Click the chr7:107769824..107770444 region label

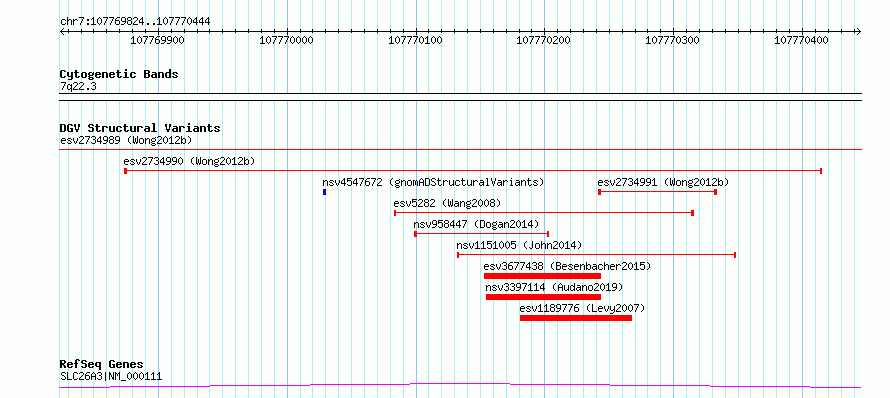(135, 22)
